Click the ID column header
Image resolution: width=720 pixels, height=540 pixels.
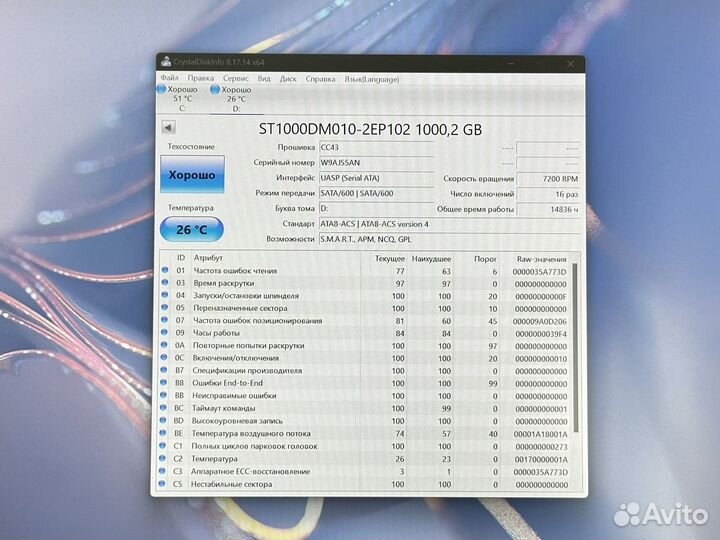180,258
